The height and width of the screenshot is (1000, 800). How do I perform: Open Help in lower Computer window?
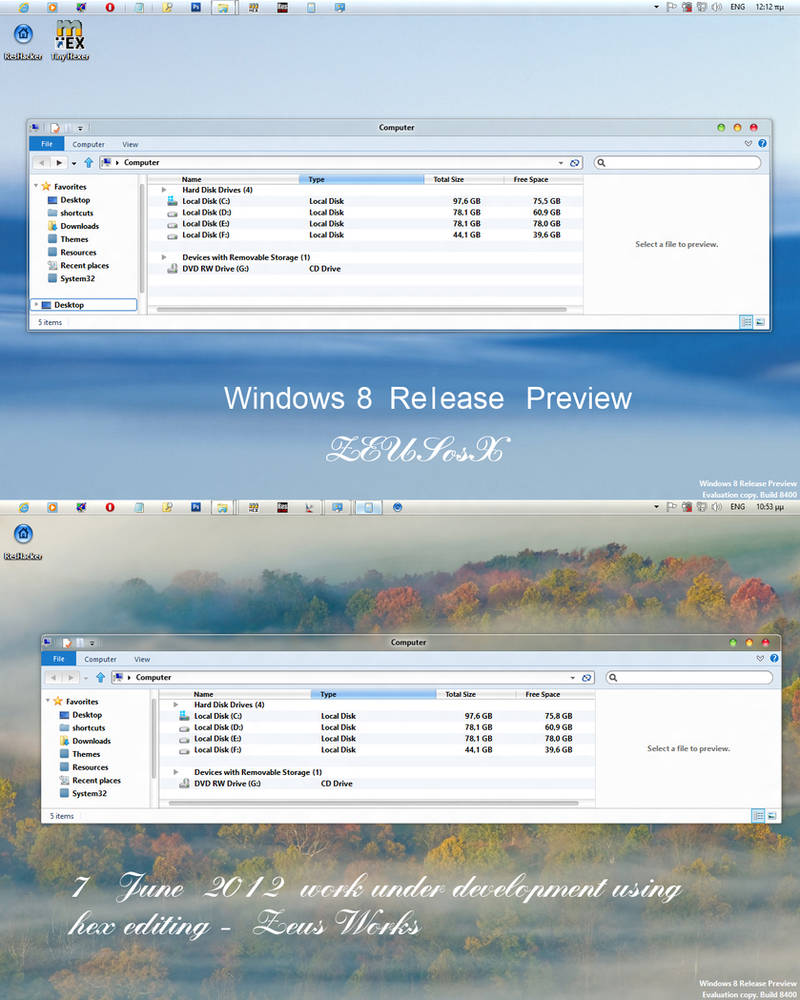[x=774, y=659]
